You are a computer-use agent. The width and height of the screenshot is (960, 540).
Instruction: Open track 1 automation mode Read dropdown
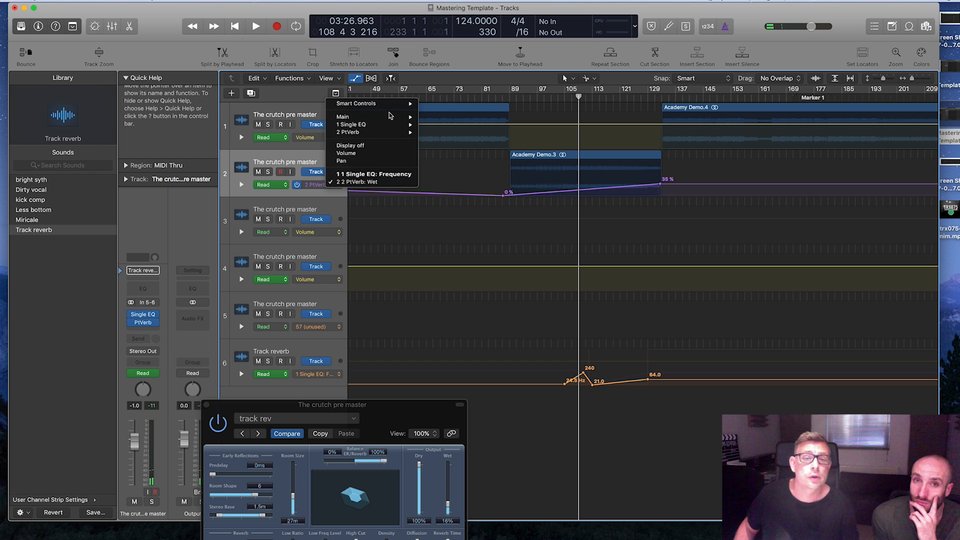271,137
